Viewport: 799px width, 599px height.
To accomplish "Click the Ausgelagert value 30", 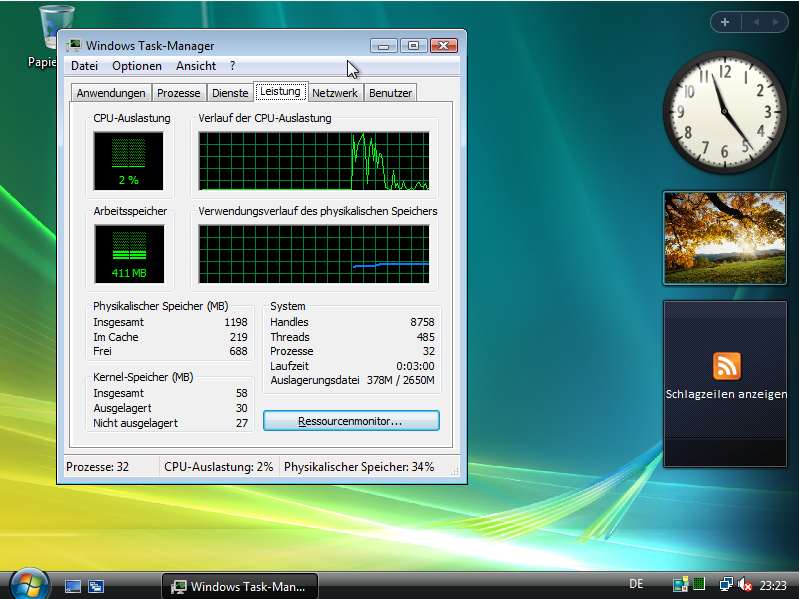I will coord(242,408).
